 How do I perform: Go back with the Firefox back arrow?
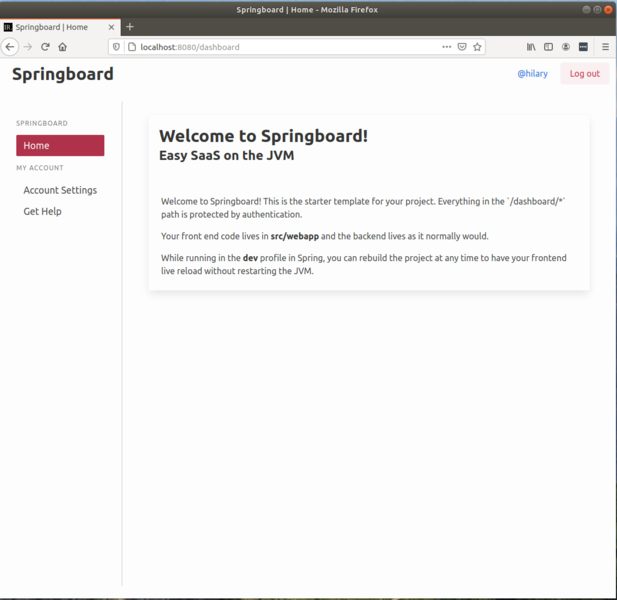click(x=10, y=47)
